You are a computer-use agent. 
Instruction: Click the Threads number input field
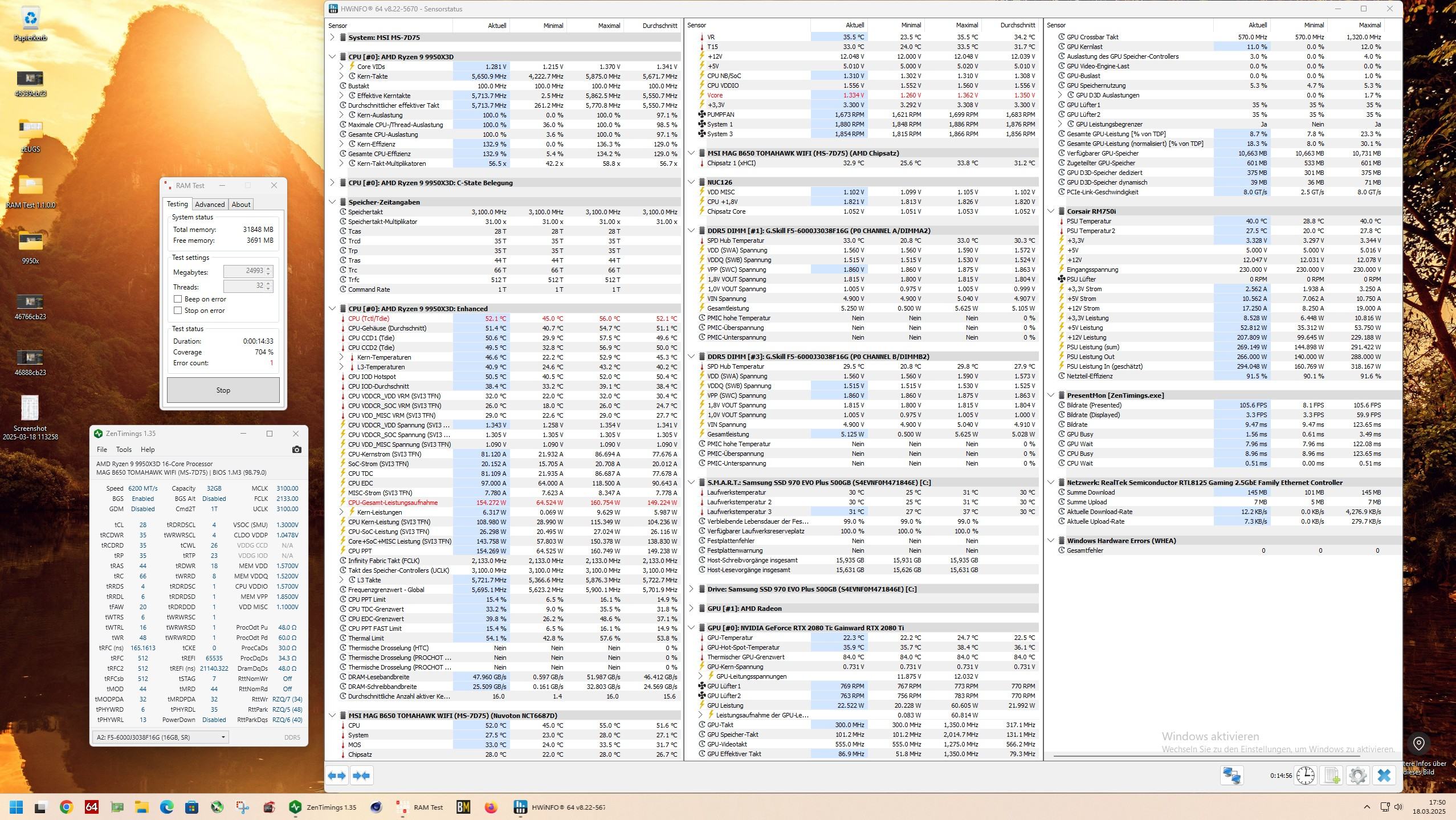[x=244, y=286]
